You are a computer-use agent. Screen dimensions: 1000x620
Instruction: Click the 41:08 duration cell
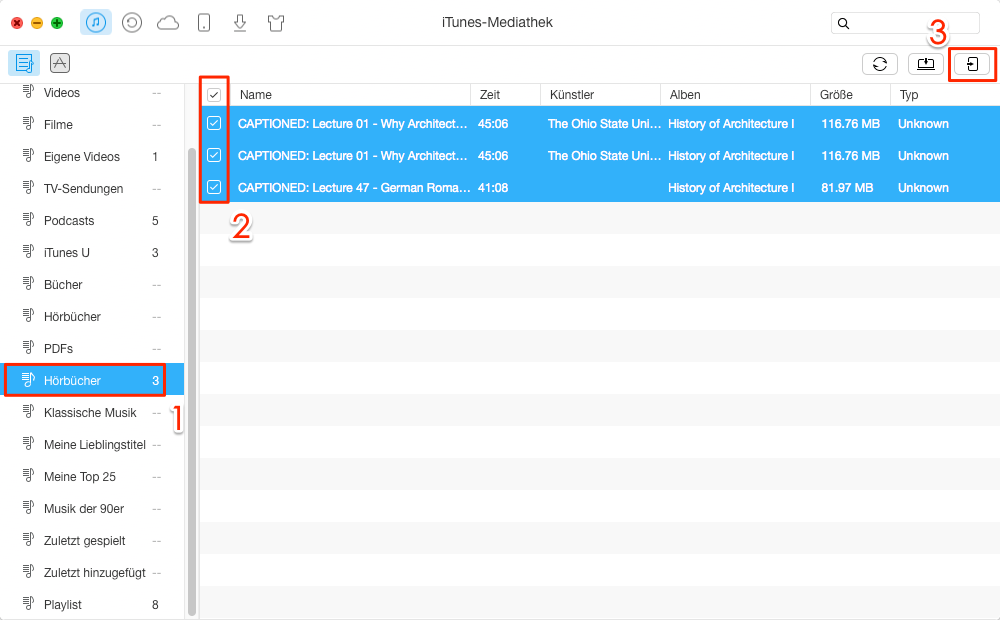(493, 188)
